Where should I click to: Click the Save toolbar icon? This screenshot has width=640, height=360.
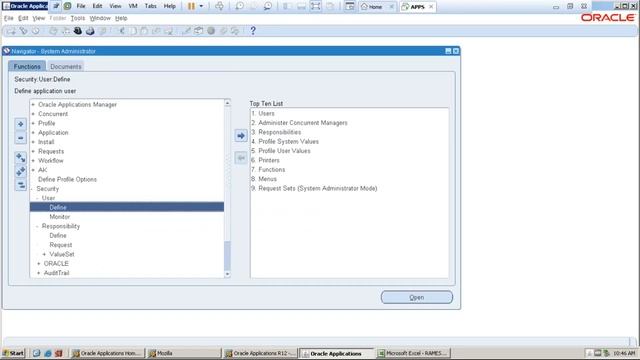[53, 31]
